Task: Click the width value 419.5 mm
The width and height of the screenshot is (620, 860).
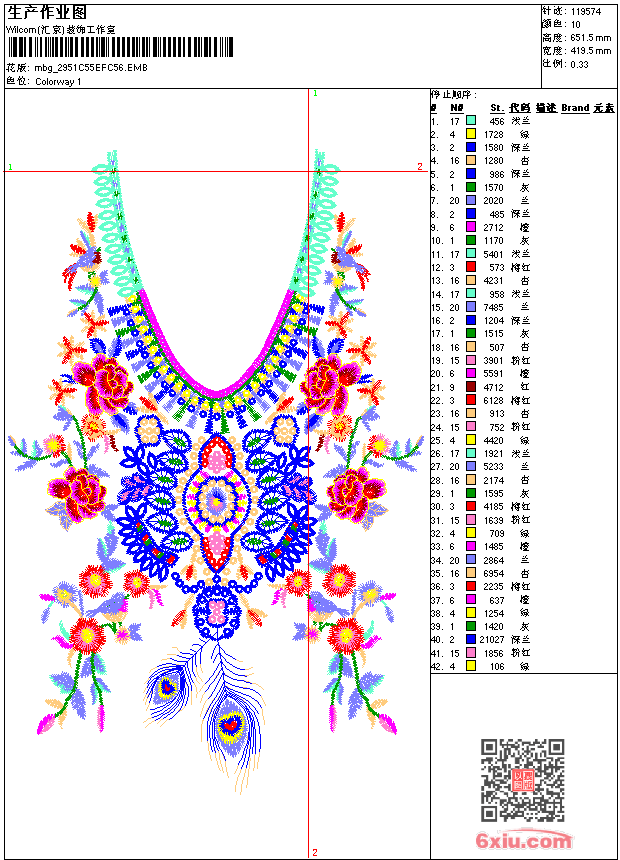Action: [591, 51]
